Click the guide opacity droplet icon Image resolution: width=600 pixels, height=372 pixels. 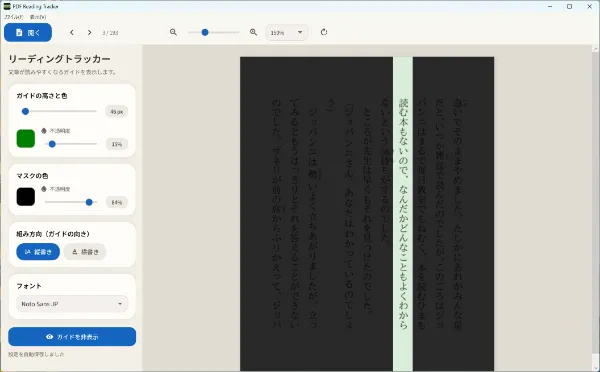pos(44,131)
